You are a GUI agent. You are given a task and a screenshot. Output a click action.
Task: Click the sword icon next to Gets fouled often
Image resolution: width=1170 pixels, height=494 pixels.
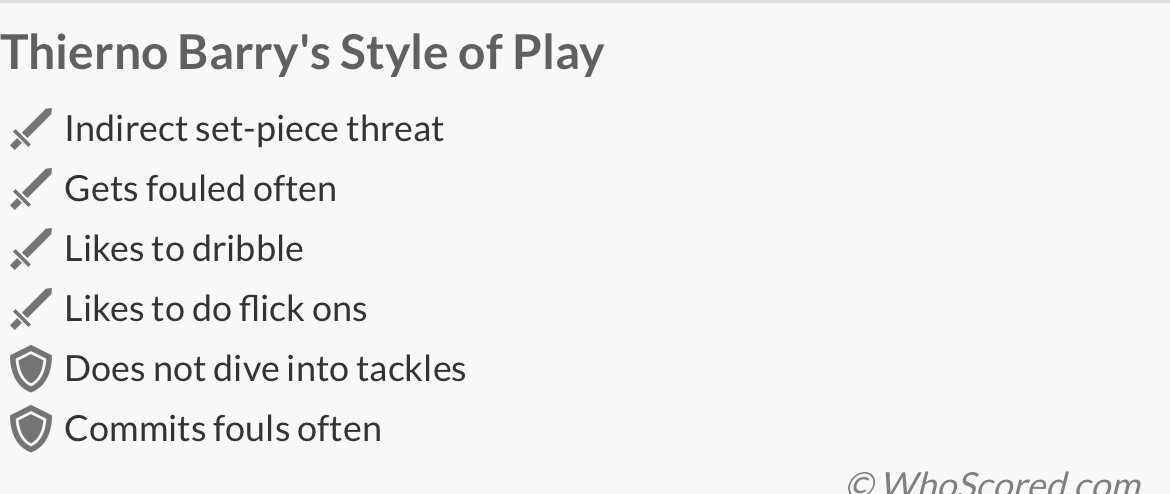[30, 189]
